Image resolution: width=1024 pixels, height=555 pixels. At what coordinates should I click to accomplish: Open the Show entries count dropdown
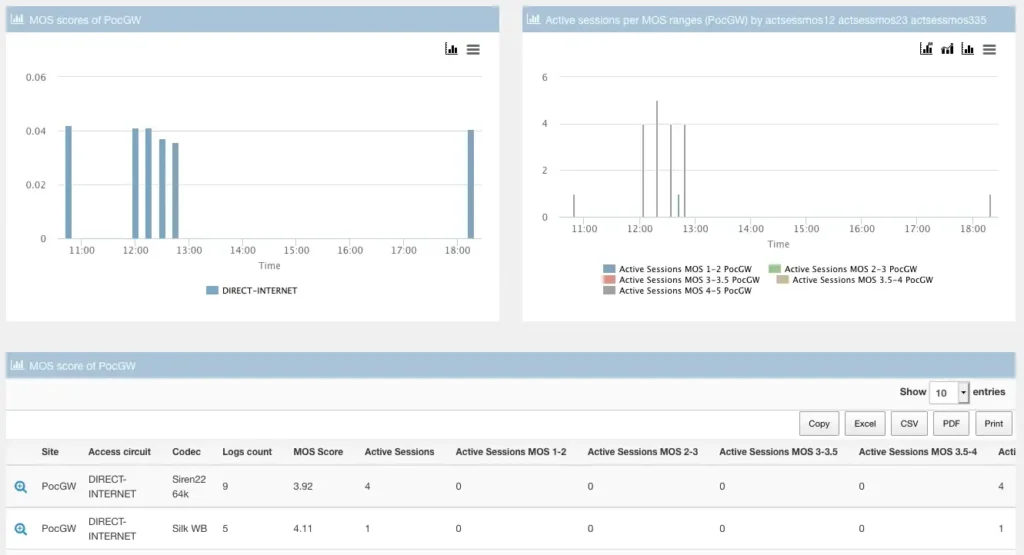click(x=949, y=393)
